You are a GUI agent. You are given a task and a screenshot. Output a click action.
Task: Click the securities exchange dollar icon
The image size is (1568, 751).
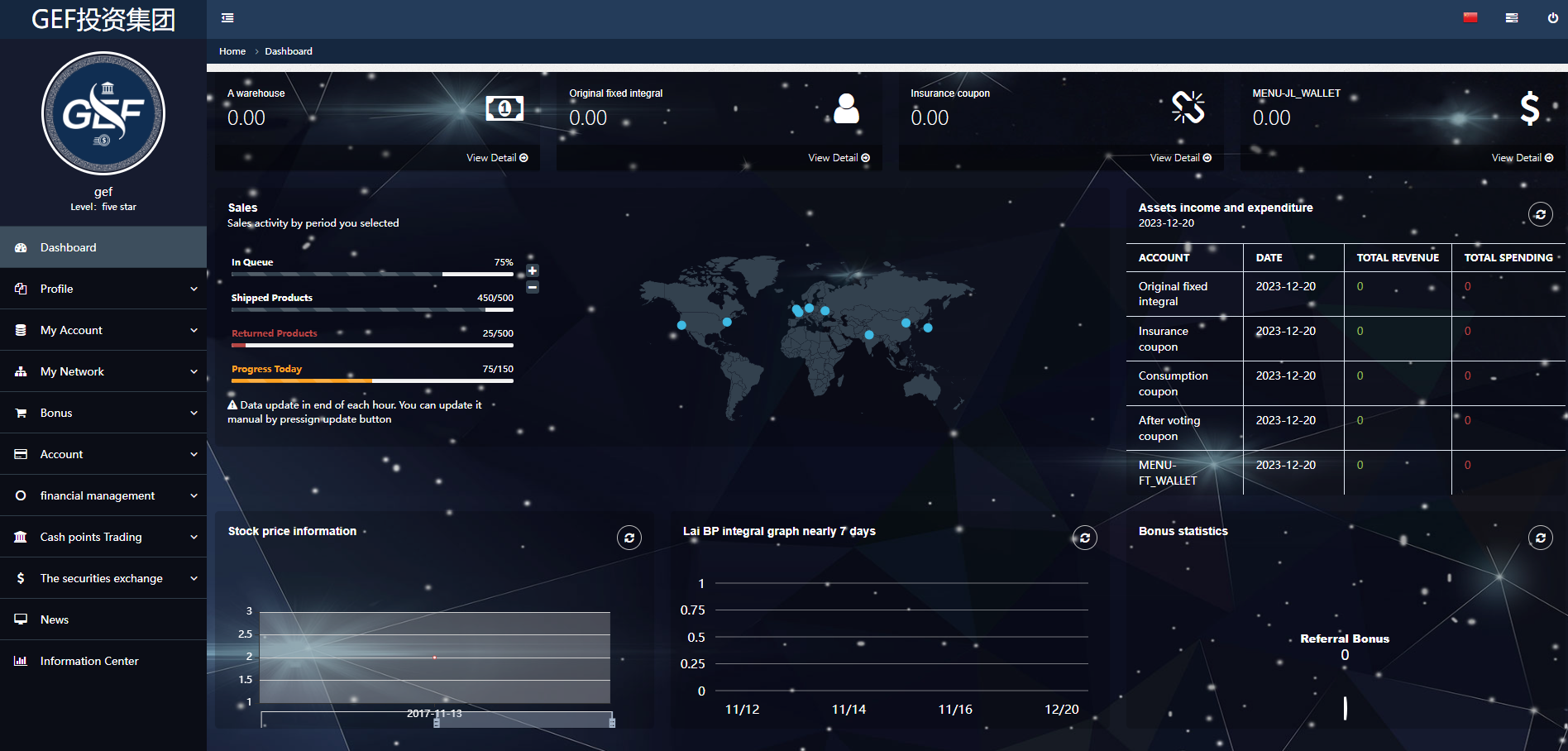[21, 578]
